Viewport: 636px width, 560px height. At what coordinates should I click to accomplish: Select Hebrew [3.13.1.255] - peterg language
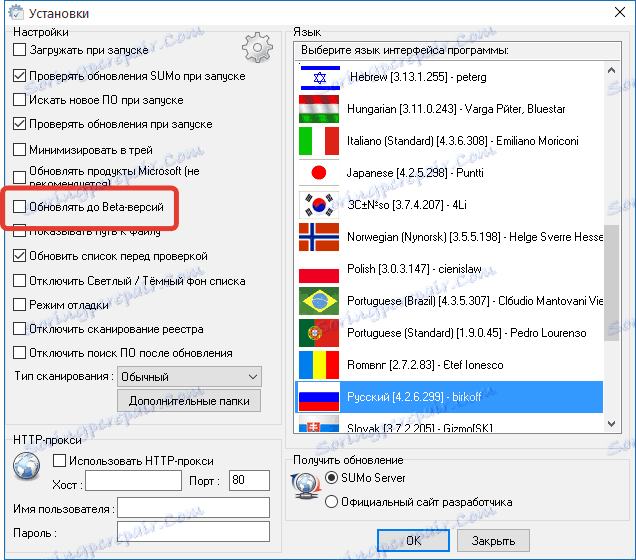449,77
